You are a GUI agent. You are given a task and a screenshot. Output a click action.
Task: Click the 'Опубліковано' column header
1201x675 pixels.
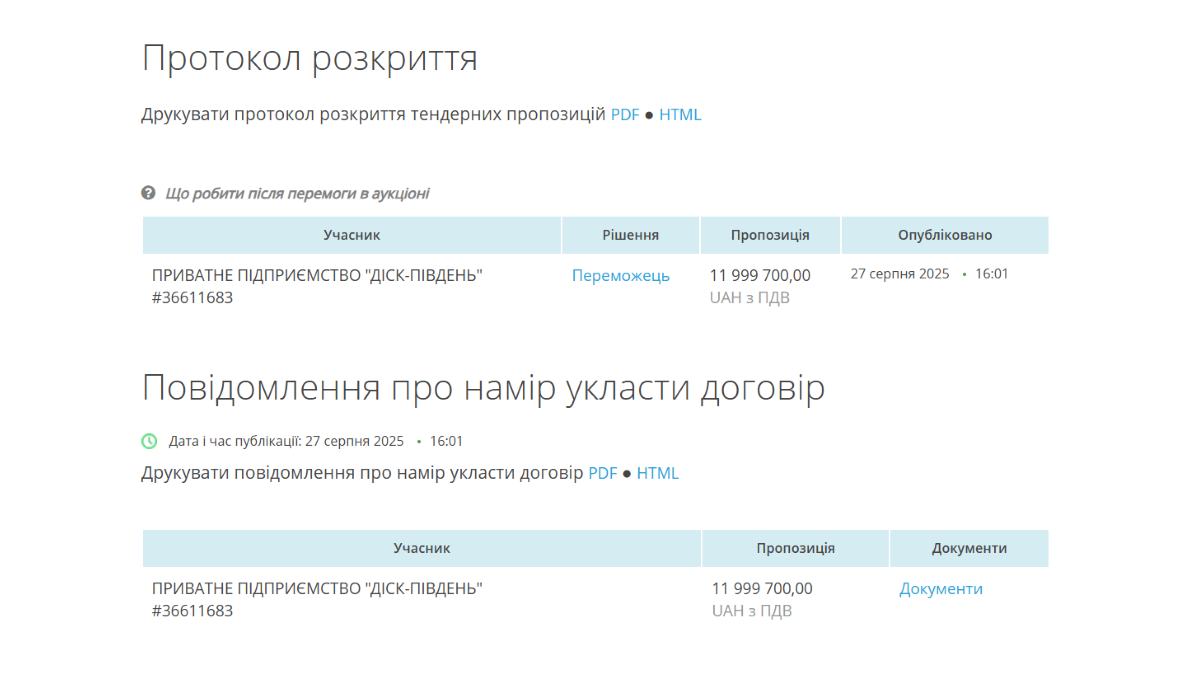[945, 235]
